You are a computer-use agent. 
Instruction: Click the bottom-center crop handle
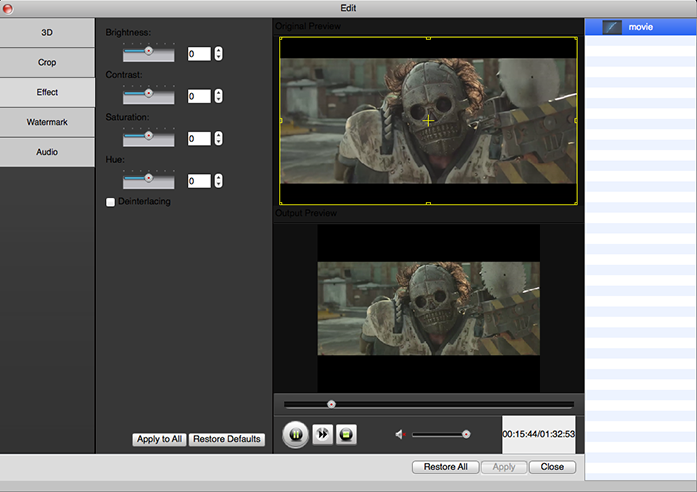[x=428, y=204]
